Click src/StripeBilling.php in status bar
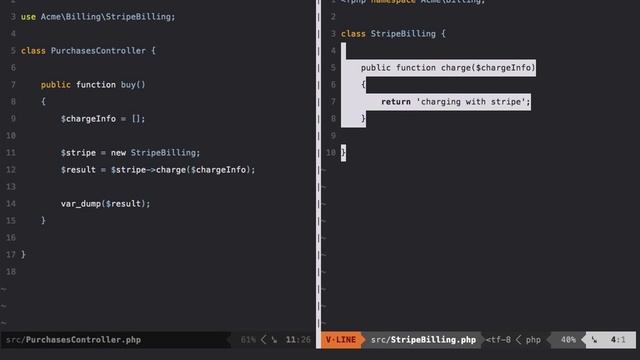640x360 pixels. coord(423,340)
